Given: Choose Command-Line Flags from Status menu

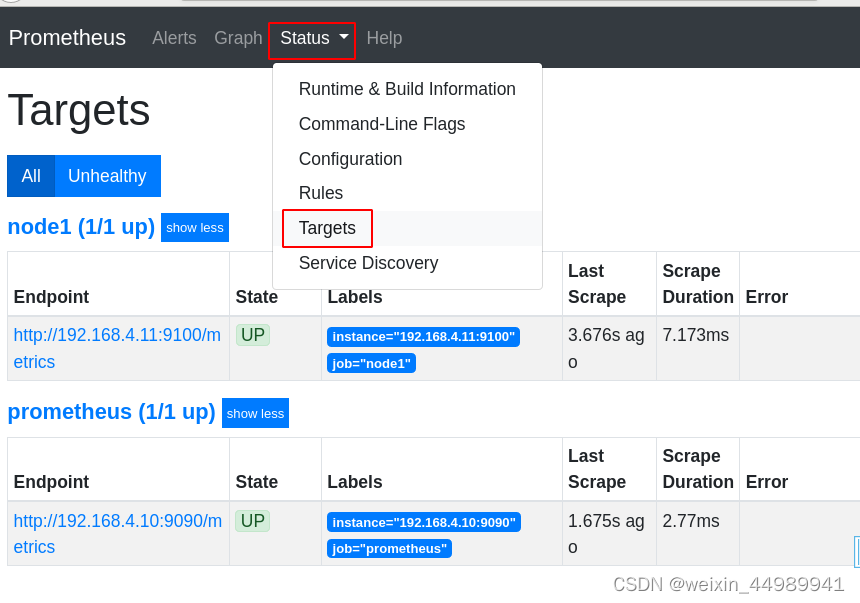Looking at the screenshot, I should click(x=407, y=124).
